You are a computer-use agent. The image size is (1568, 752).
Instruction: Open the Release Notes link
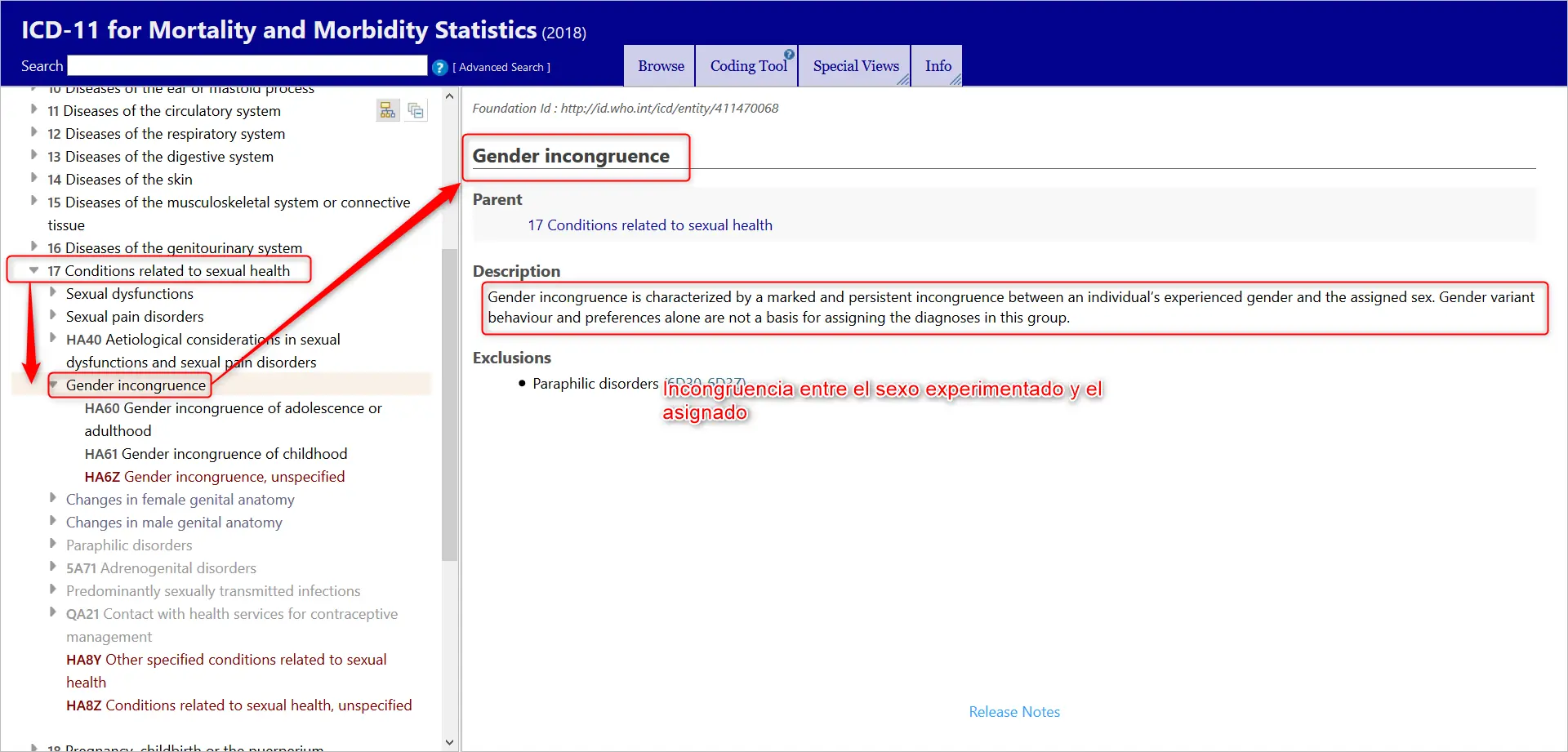[x=1014, y=712]
